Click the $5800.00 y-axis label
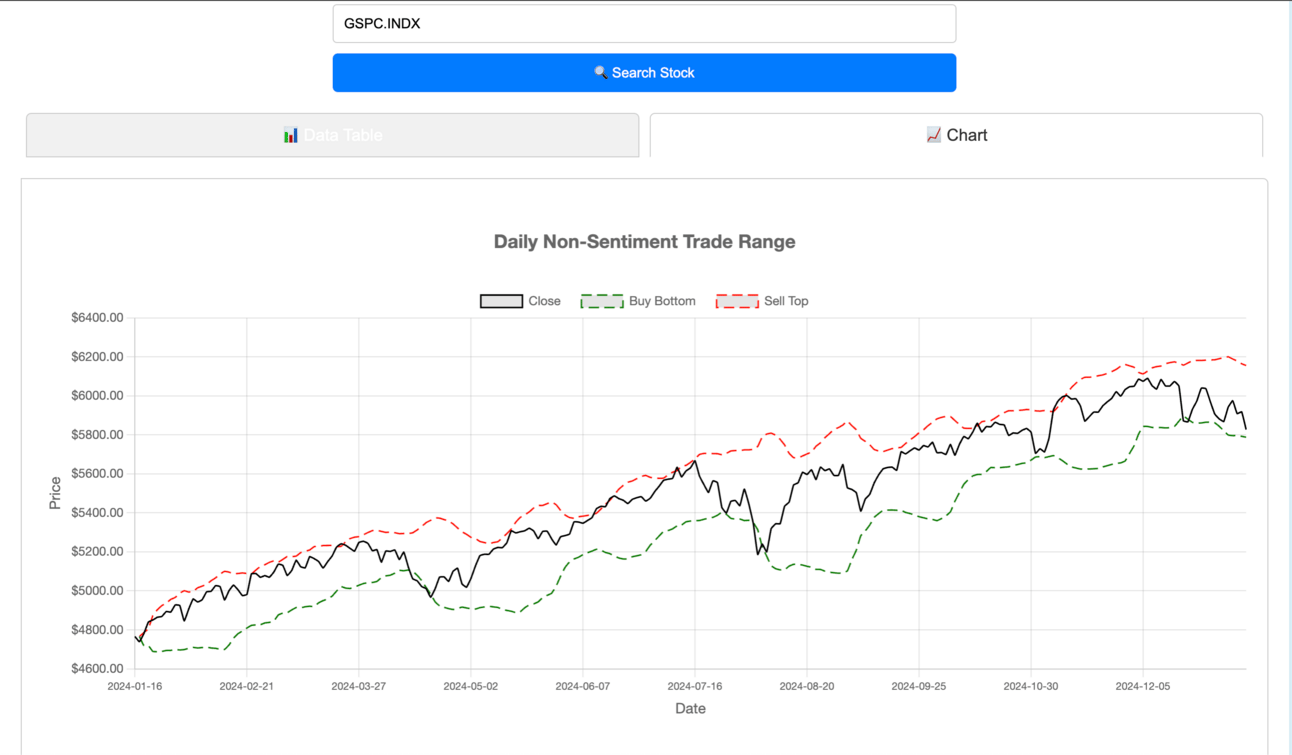Screen dimensions: 1292x755 pos(97,435)
